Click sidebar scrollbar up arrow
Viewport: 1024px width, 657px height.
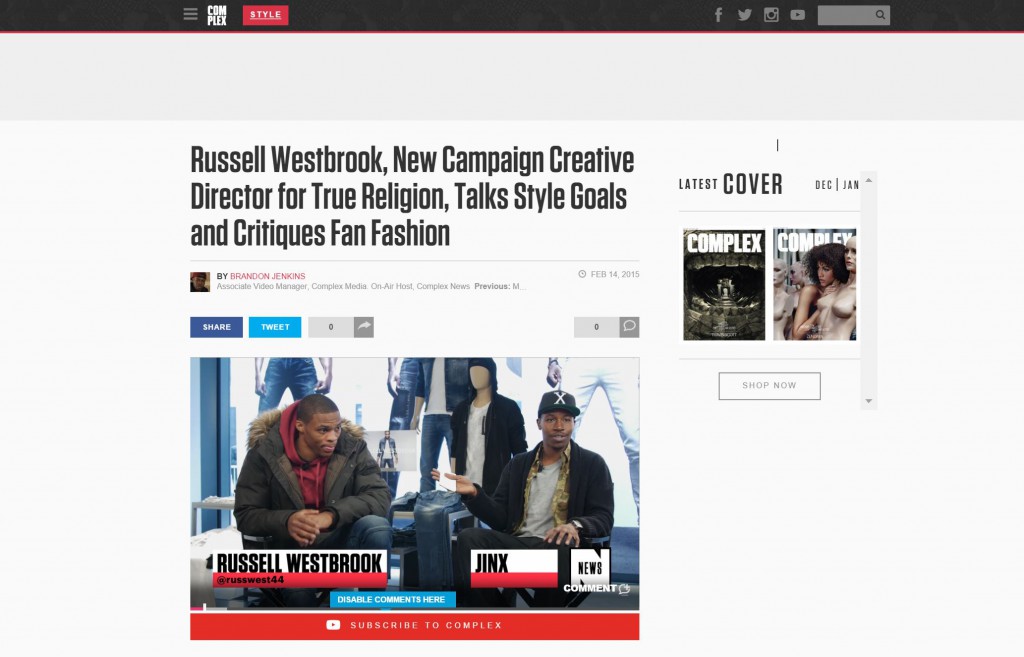pyautogui.click(x=869, y=180)
